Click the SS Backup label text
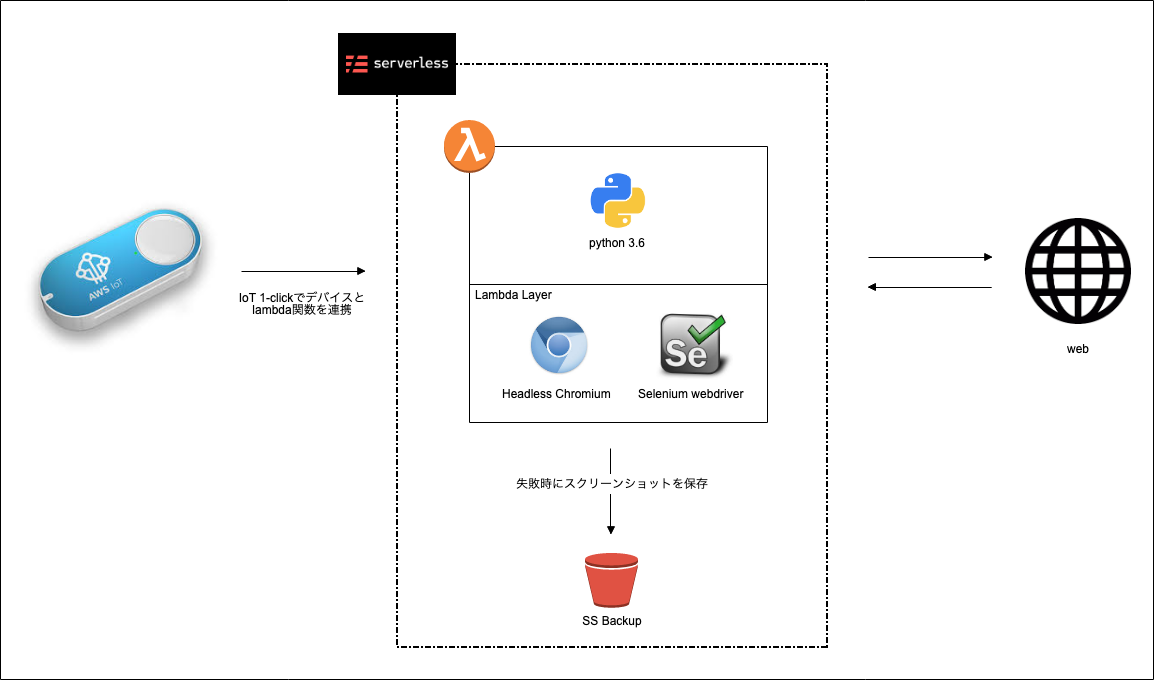1154x680 pixels. click(613, 620)
